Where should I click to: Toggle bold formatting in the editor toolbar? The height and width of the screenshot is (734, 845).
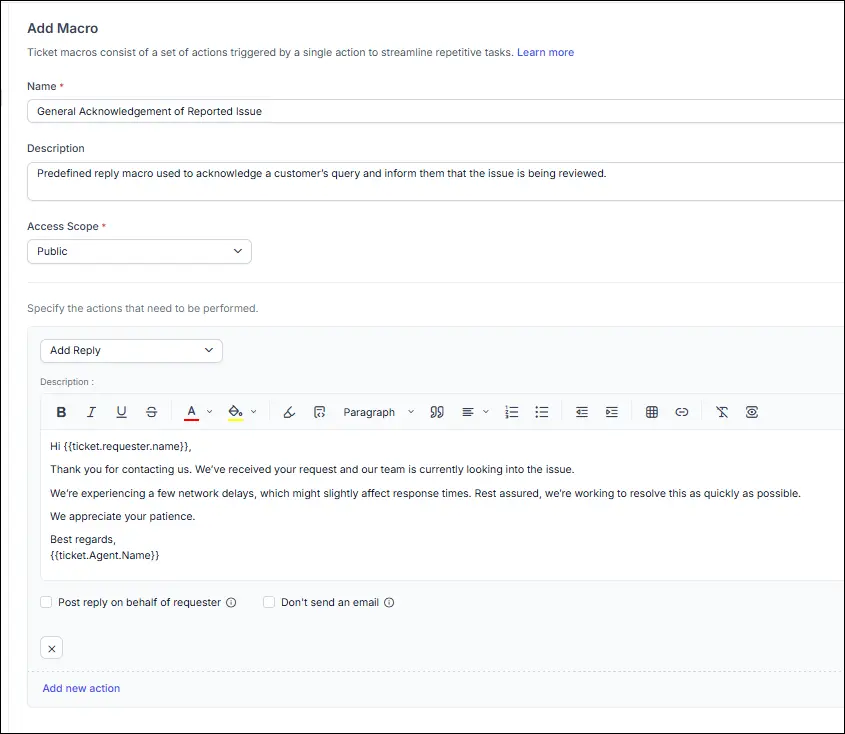tap(61, 412)
